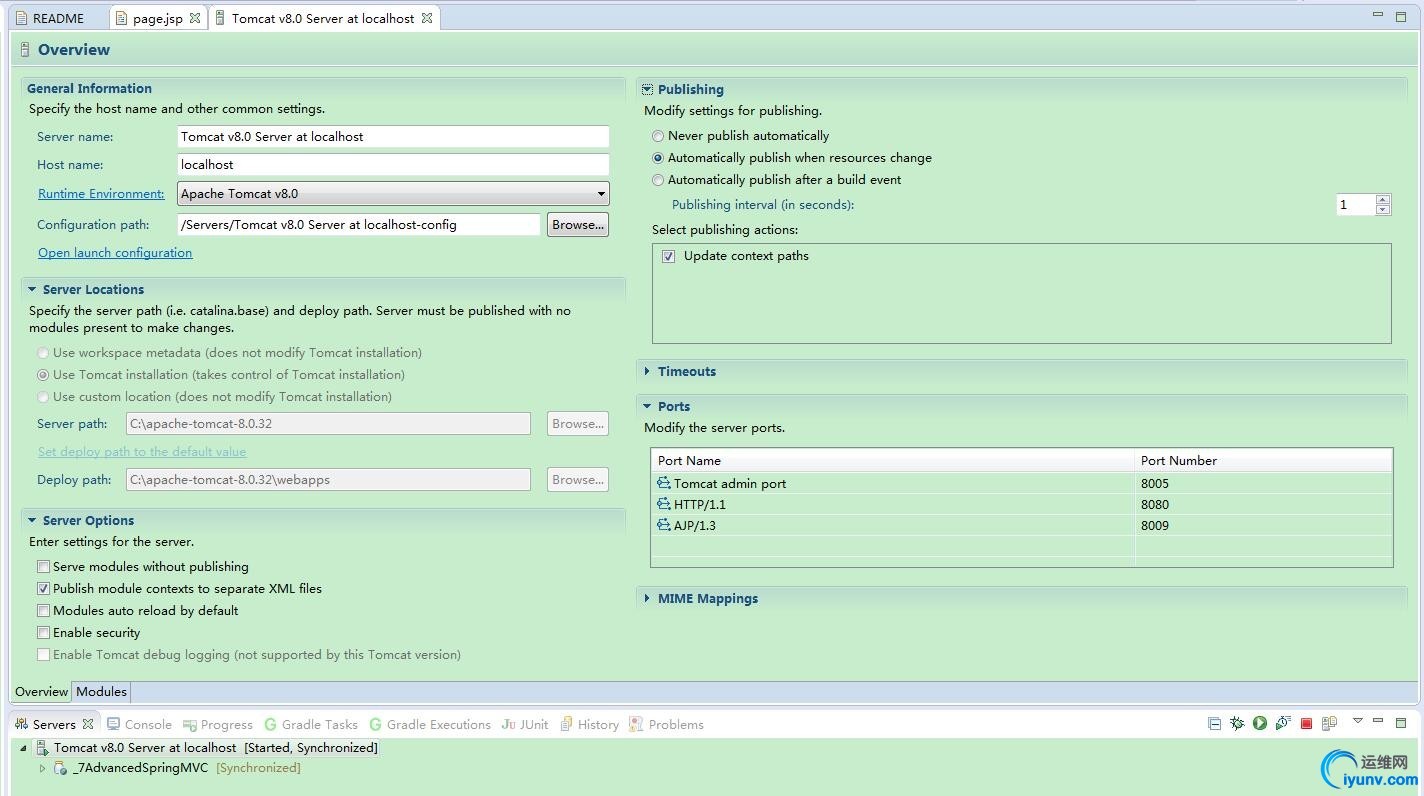Viewport: 1424px width, 796px height.
Task: Open the Runtime Environment combo box
Action: point(393,193)
